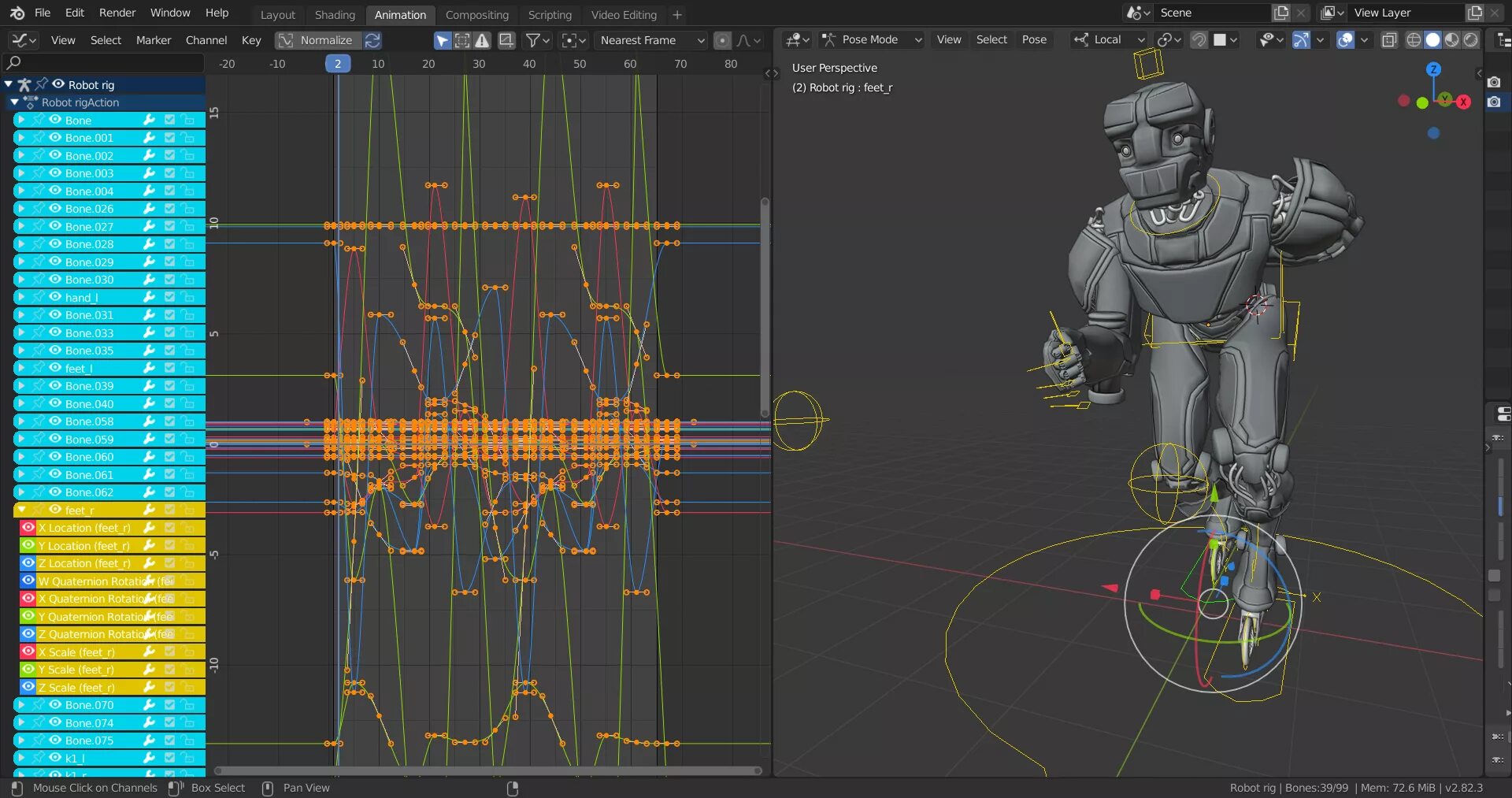Toggle X-Ray view in viewport header

click(1389, 40)
